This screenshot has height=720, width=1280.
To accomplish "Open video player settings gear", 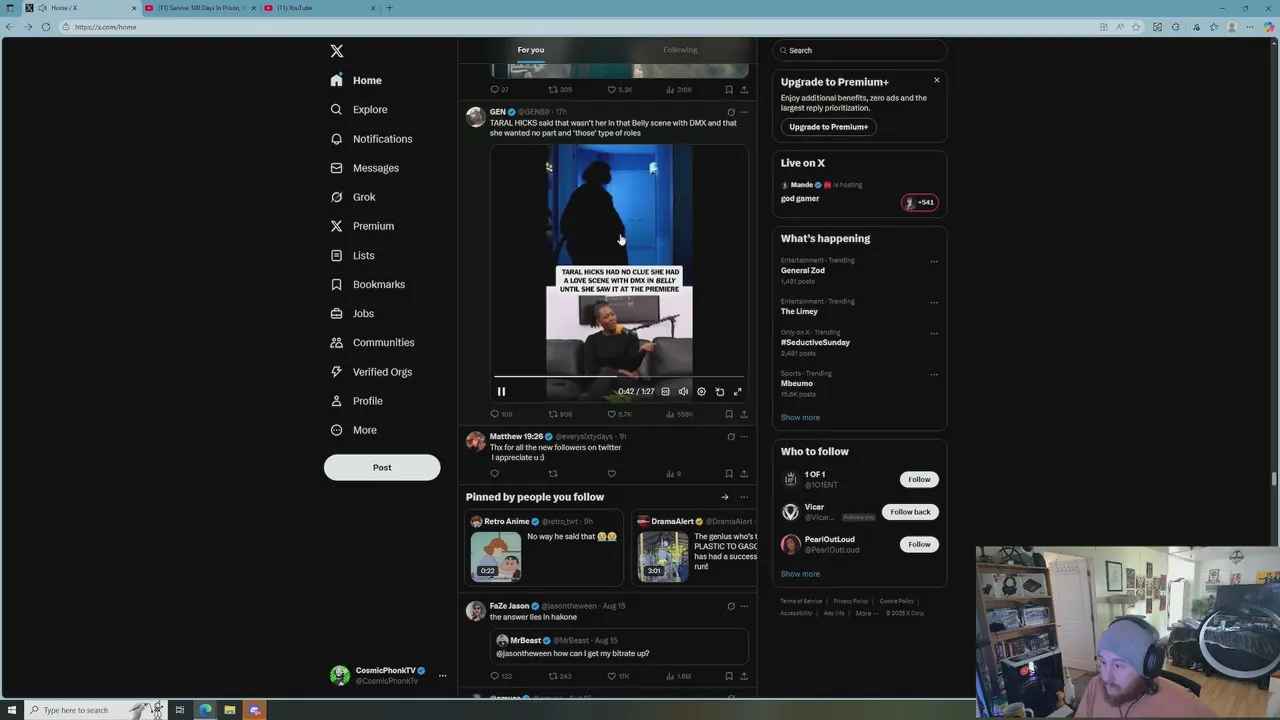I will [701, 392].
